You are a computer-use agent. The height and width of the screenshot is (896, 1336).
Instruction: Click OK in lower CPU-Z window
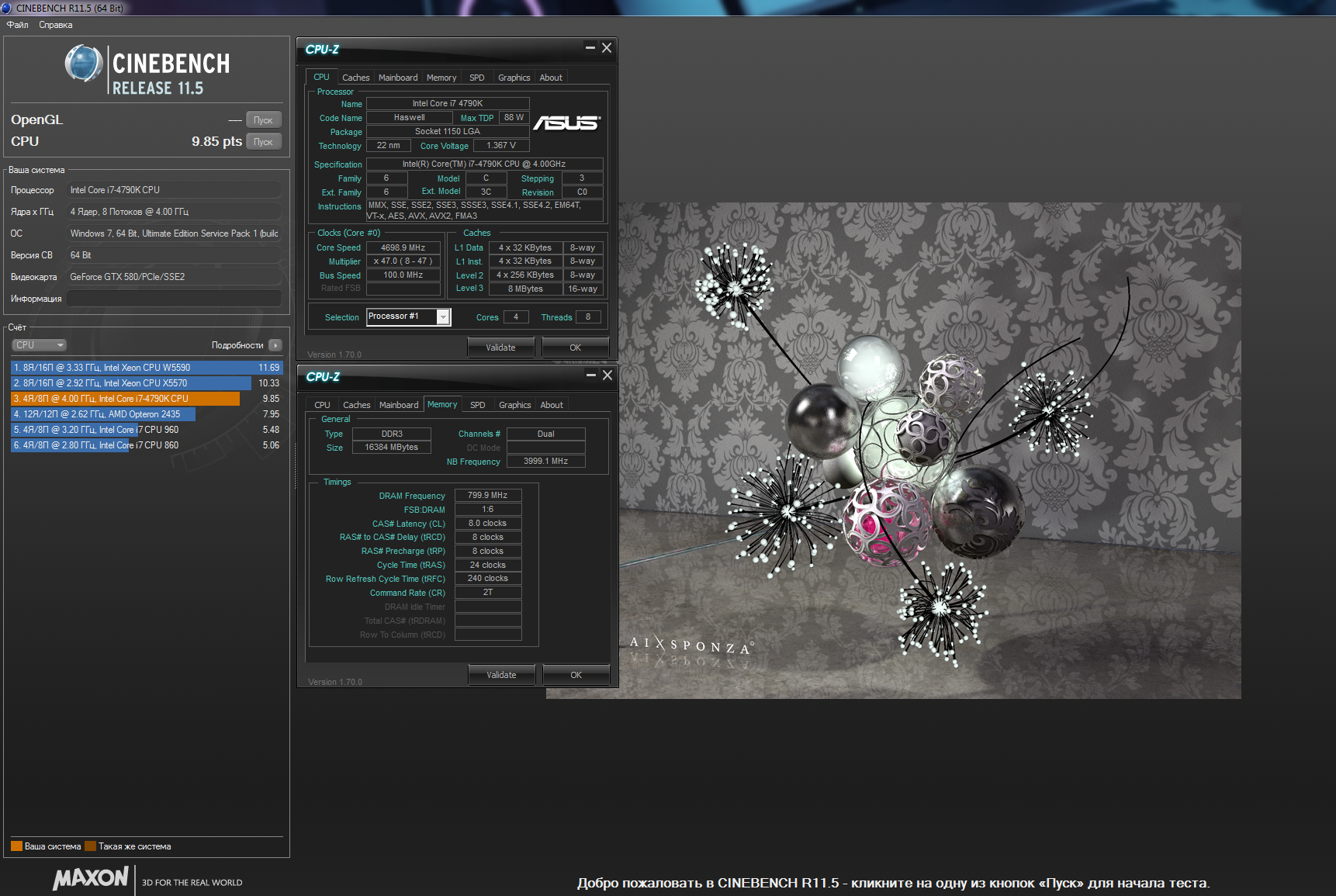tap(576, 675)
